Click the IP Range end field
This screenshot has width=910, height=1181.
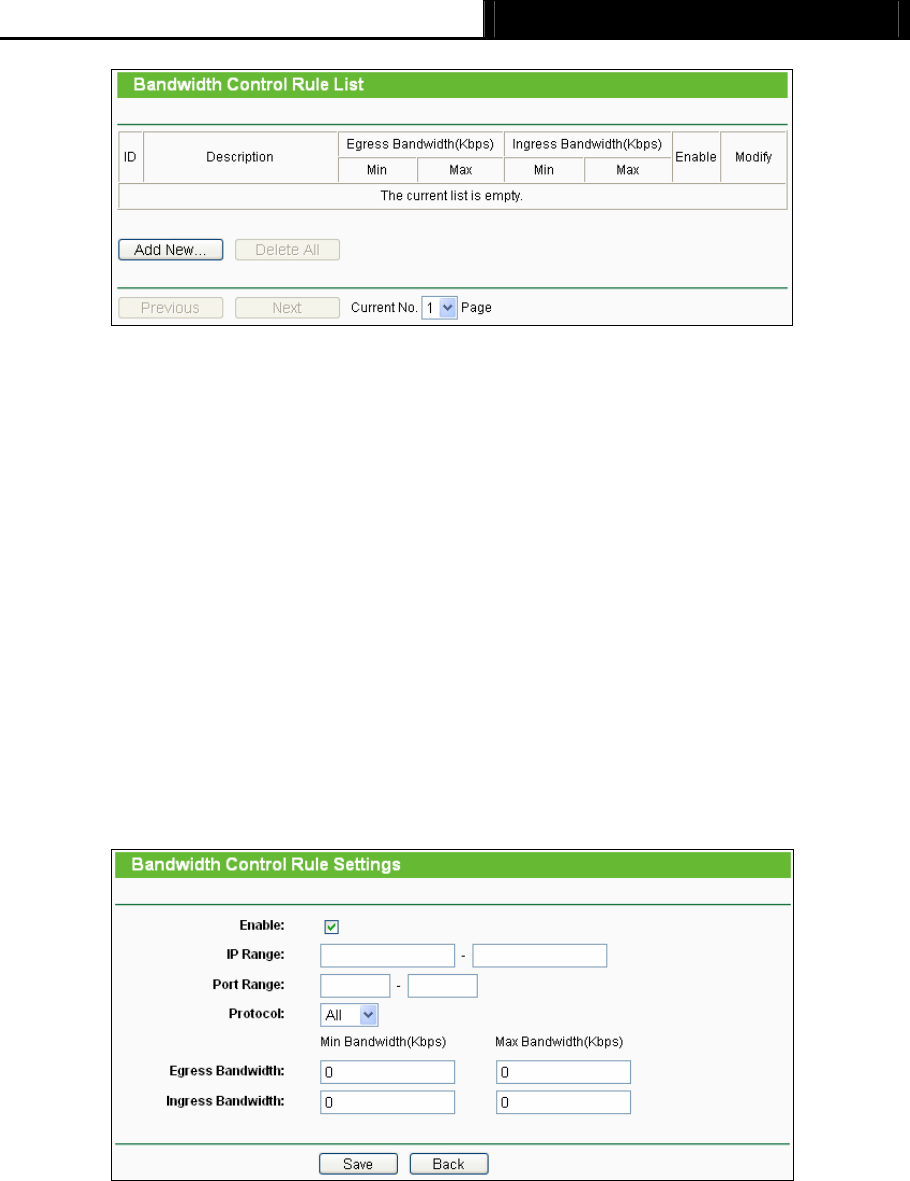(539, 956)
